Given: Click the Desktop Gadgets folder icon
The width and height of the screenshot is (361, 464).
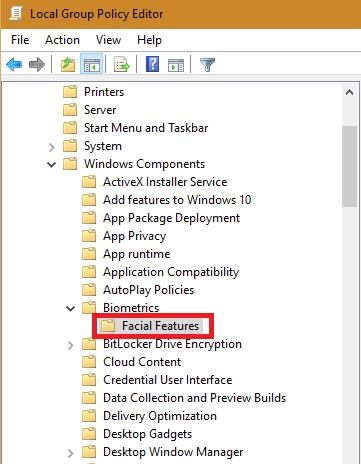Looking at the screenshot, I should [89, 434].
